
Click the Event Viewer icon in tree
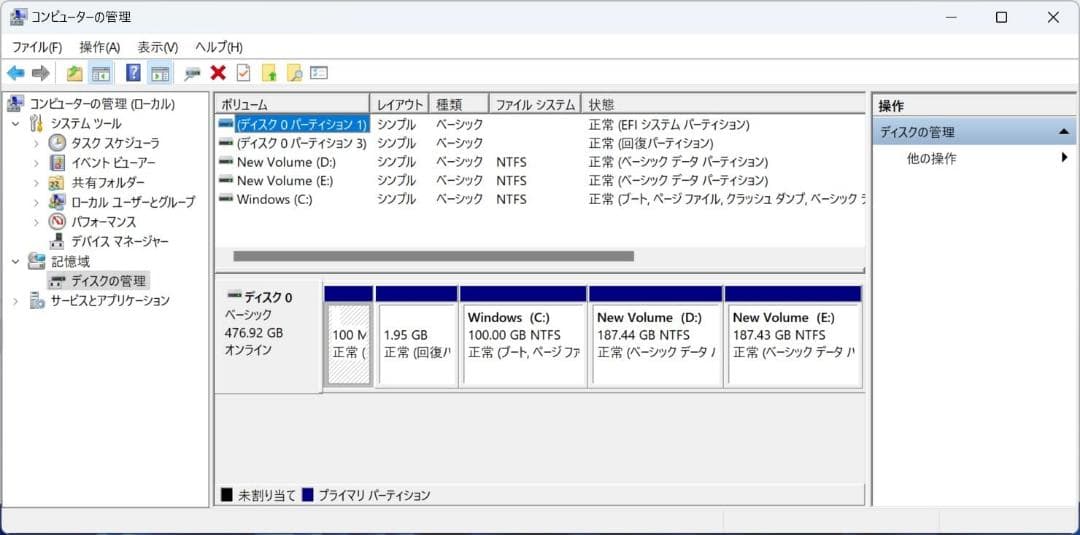click(57, 163)
